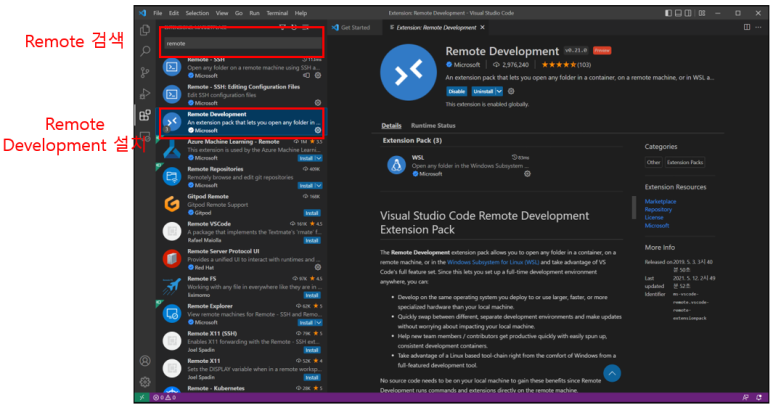Click the Extension Packs category tag
Viewport: 773px width, 405px height.
(685, 162)
